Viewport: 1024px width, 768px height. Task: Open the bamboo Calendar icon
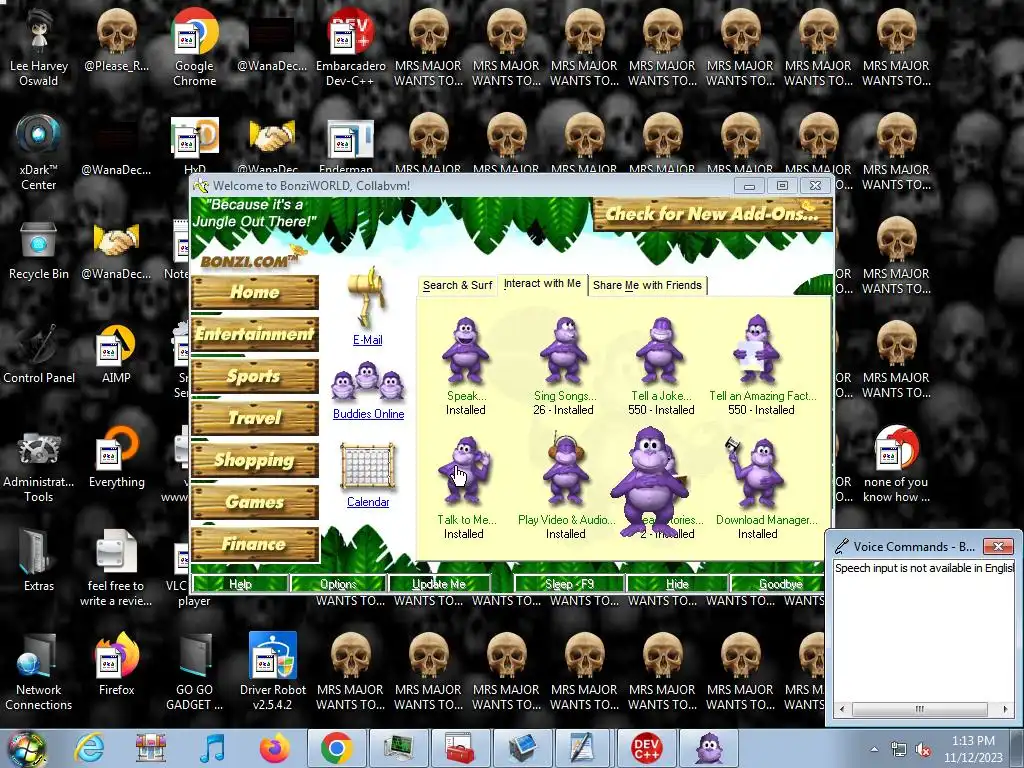click(x=368, y=466)
